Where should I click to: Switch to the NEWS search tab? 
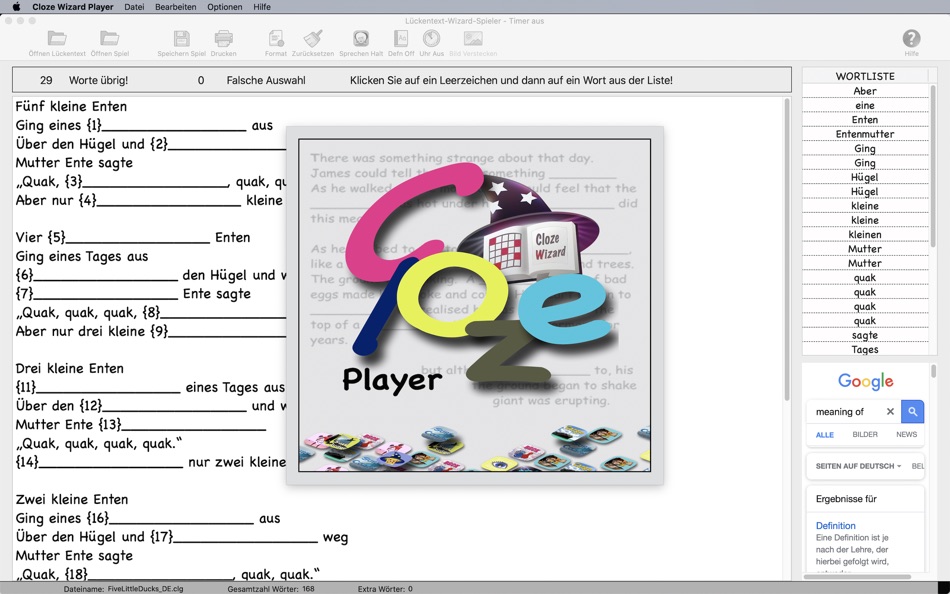906,435
